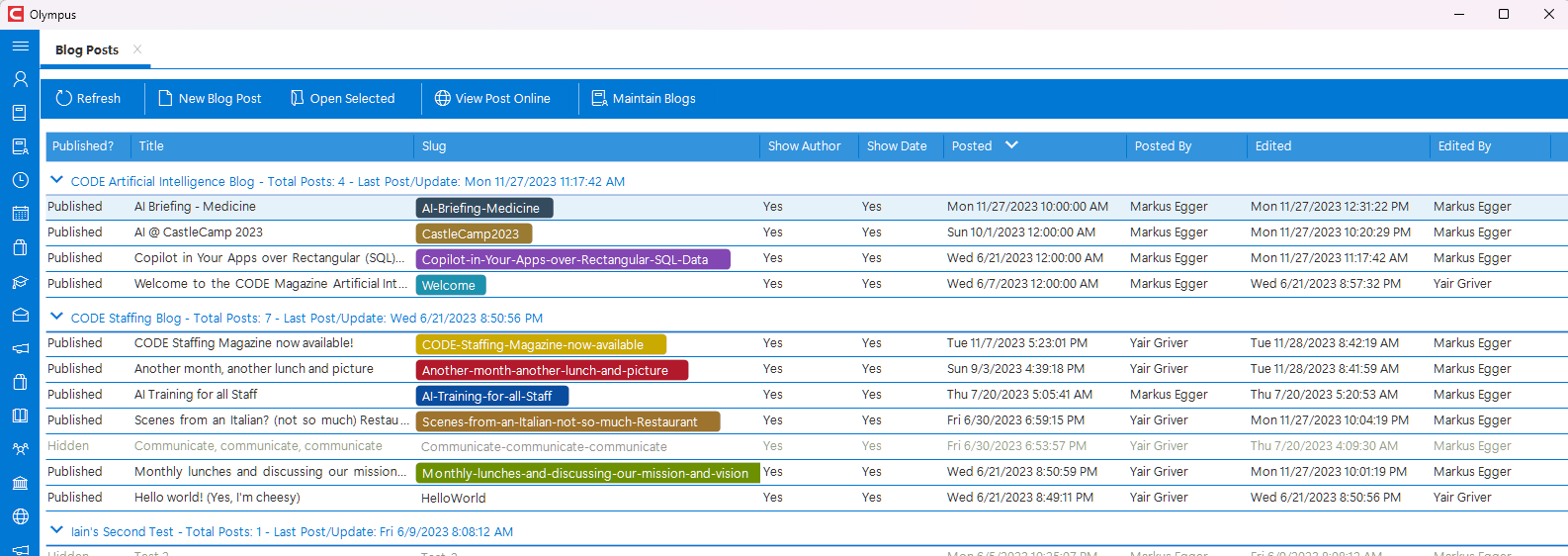Screen dimensions: 1568x556
Task: Click the Refresh toolbar button
Action: [88, 98]
